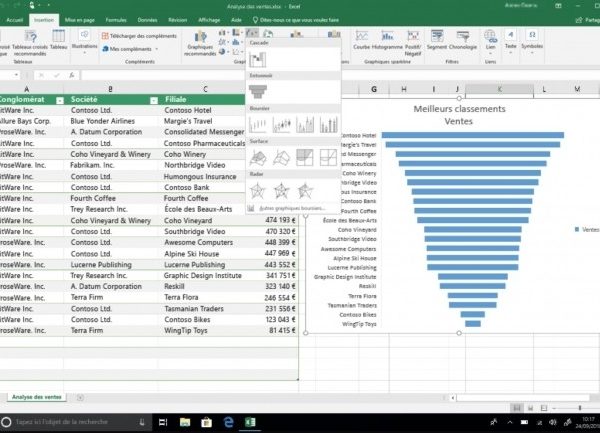The height and width of the screenshot is (433, 600).
Task: Open Graphiques recommandés
Action: (200, 43)
